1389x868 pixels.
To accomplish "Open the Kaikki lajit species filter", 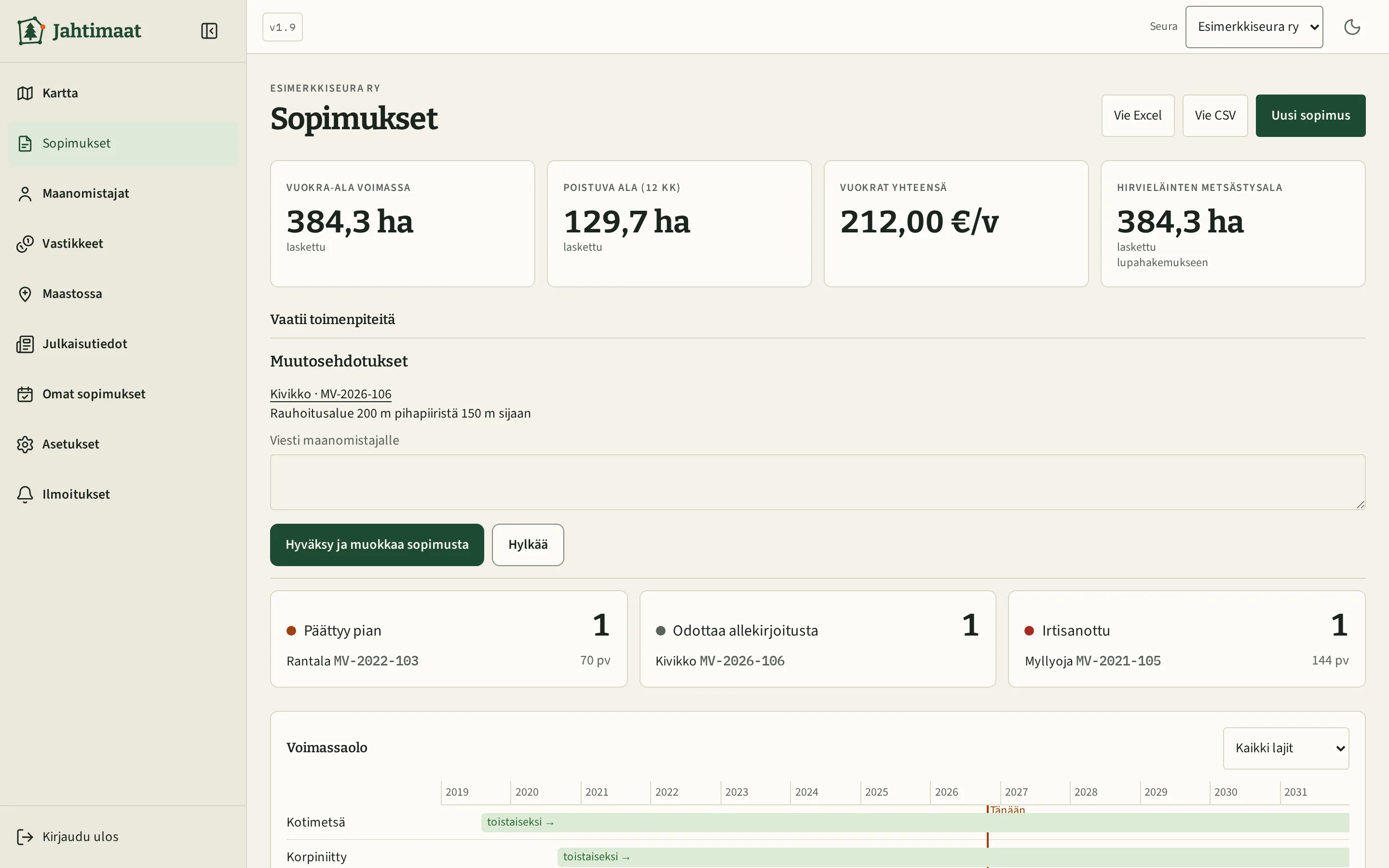I will coord(1286,748).
